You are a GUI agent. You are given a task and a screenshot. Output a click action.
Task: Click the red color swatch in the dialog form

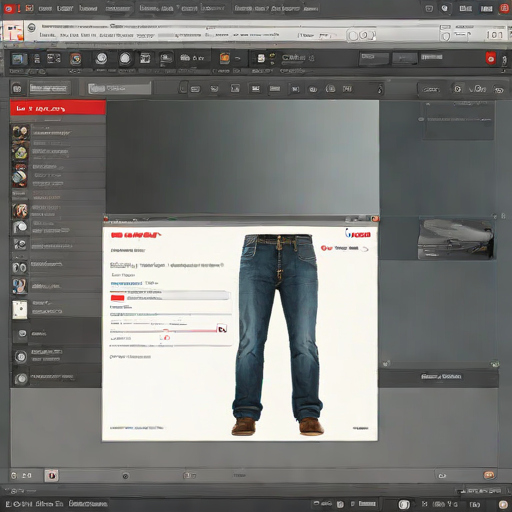coord(117,297)
